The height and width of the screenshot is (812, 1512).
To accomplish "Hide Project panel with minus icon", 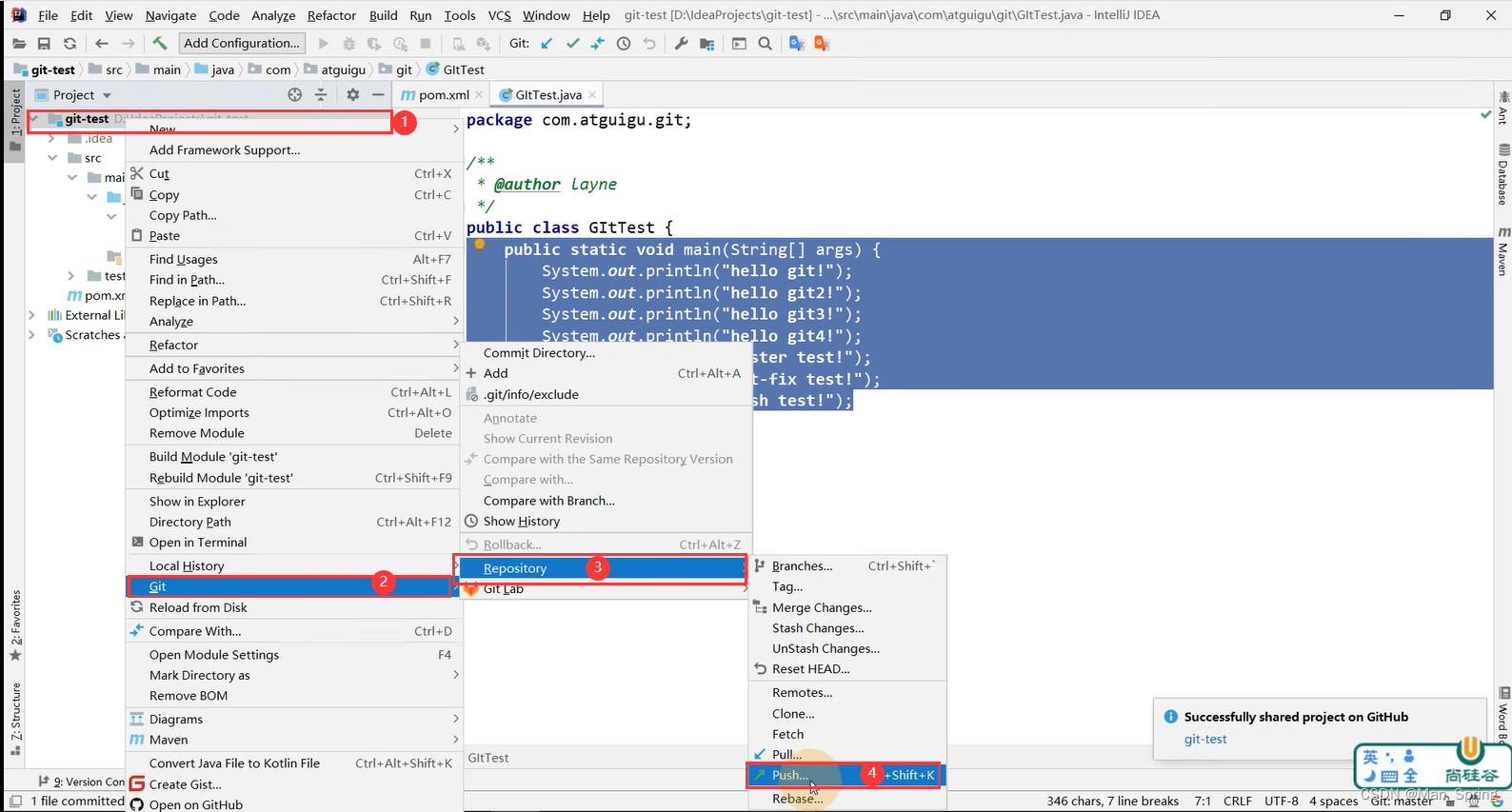I will pyautogui.click(x=378, y=94).
